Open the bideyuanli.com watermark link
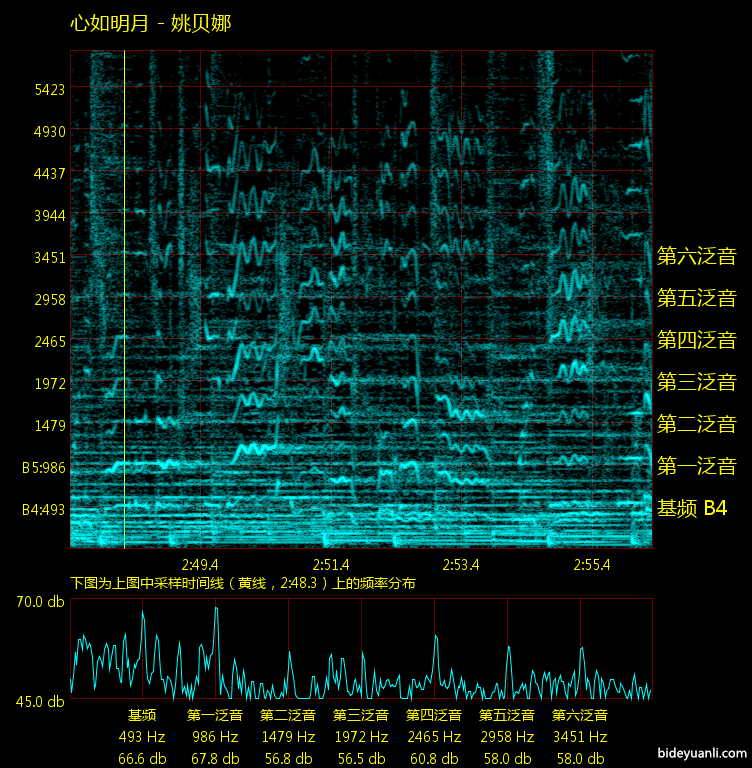The width and height of the screenshot is (752, 768). coord(702,753)
